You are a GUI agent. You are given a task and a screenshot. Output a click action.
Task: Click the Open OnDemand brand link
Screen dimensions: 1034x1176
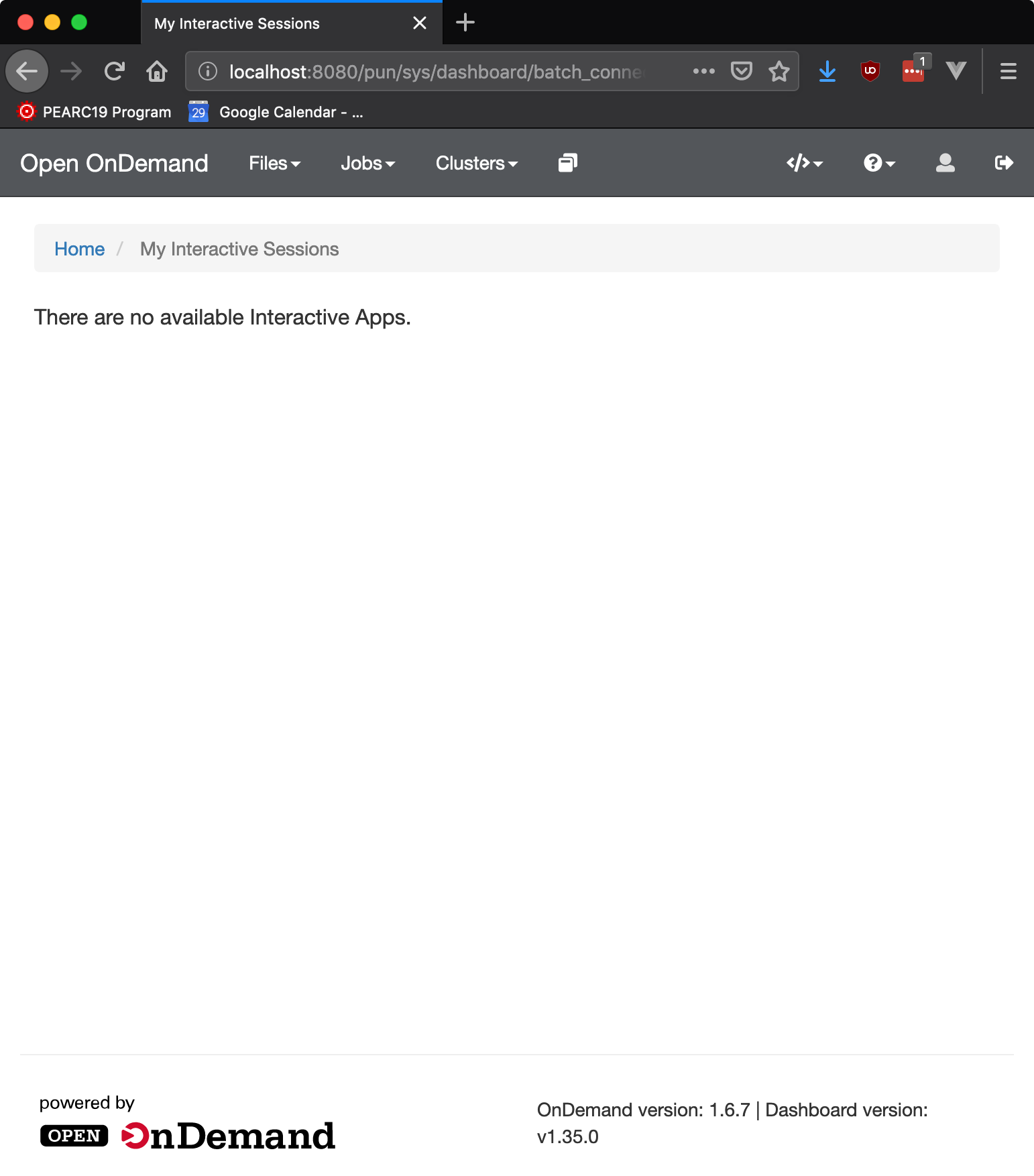click(x=114, y=163)
